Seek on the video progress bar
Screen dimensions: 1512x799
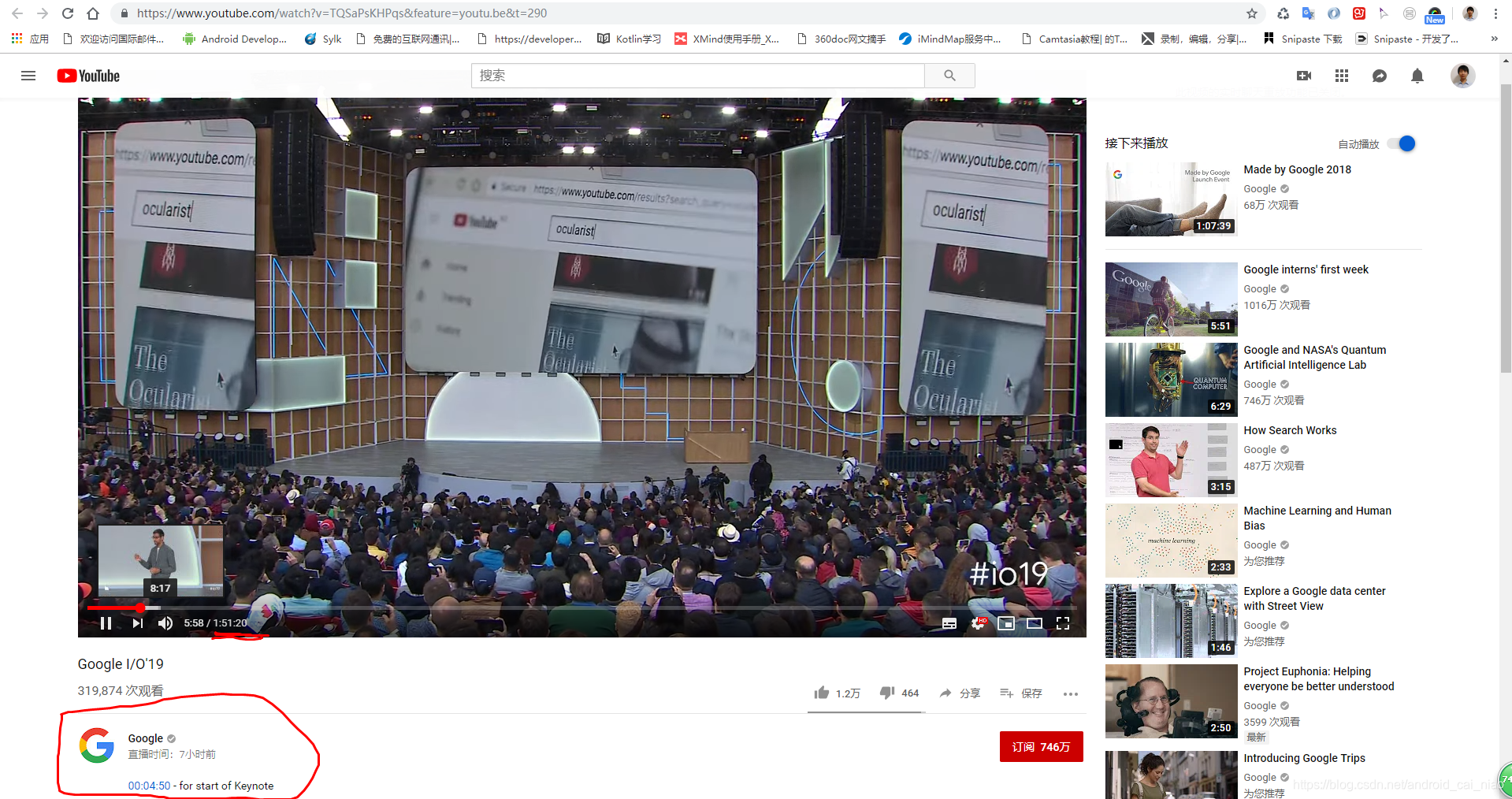tap(581, 608)
